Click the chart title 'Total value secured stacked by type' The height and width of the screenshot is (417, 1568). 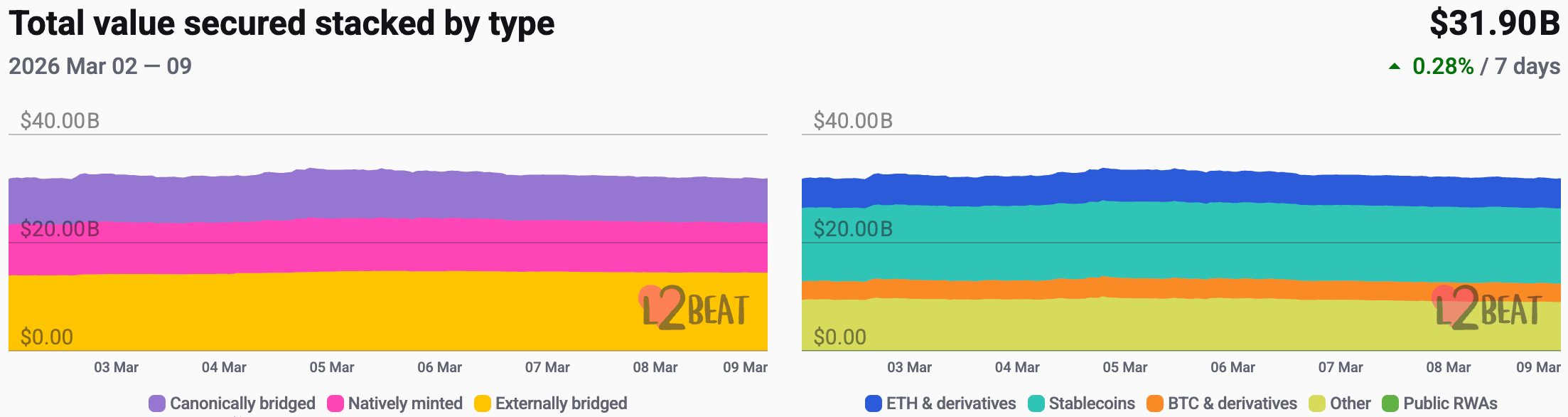281,23
